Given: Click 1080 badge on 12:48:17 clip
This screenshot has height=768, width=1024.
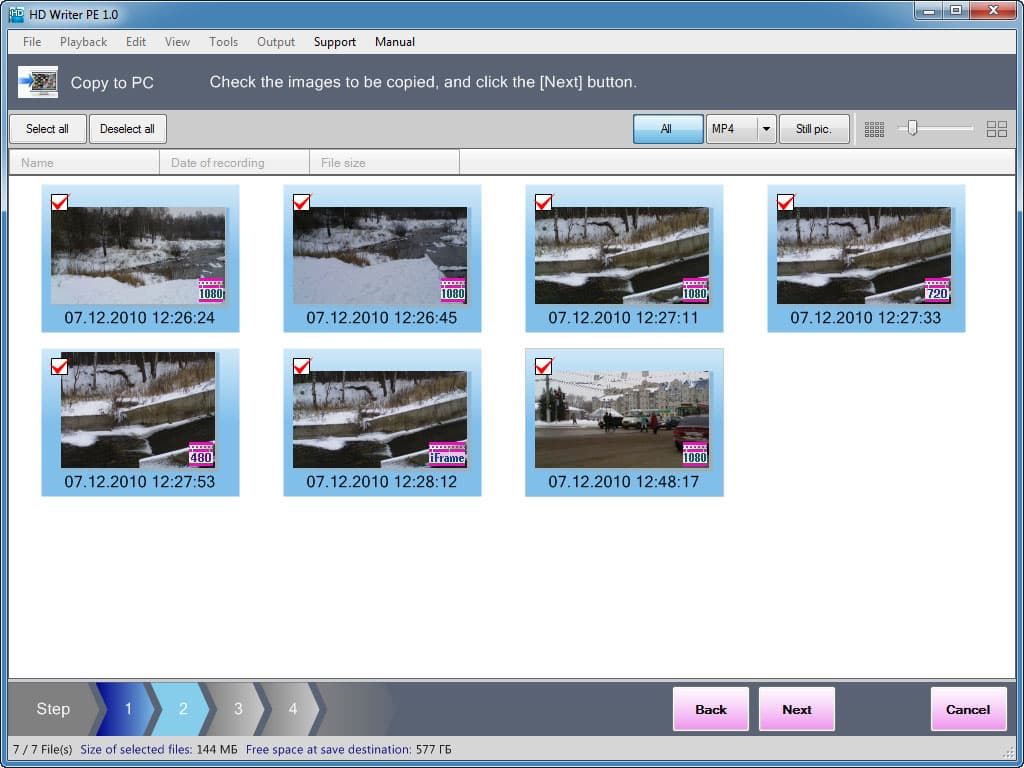Looking at the screenshot, I should click(x=695, y=455).
